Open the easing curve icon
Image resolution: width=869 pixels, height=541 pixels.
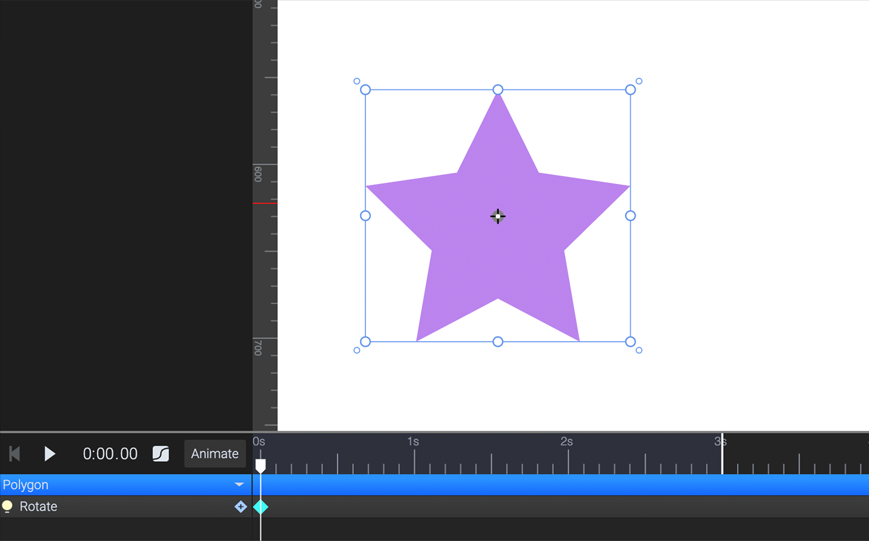coord(161,454)
